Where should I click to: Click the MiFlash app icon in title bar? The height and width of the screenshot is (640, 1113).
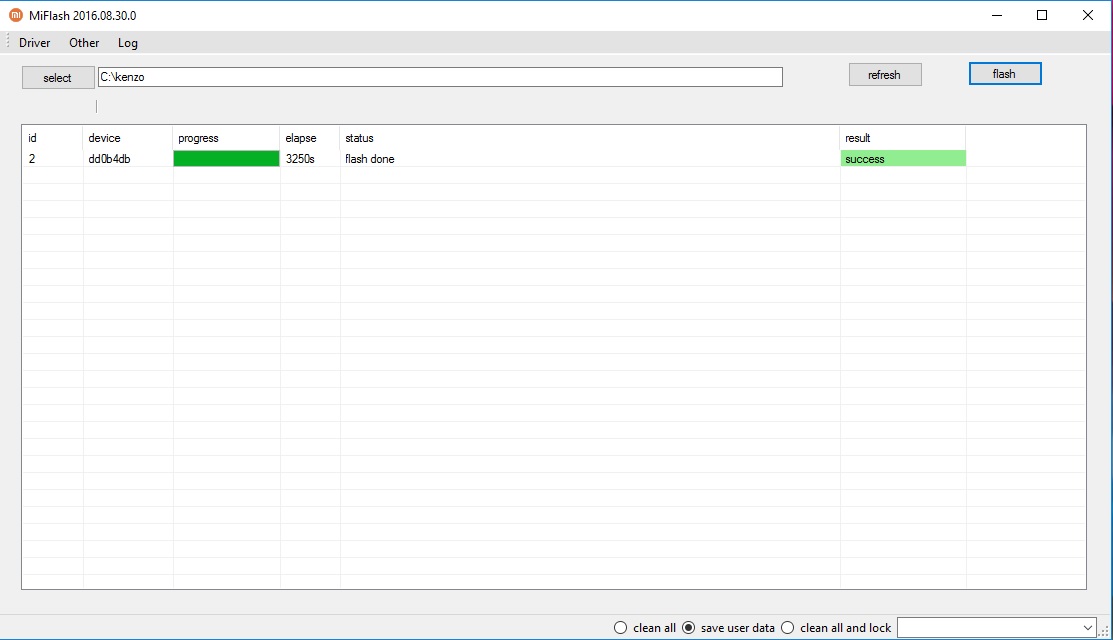16,15
